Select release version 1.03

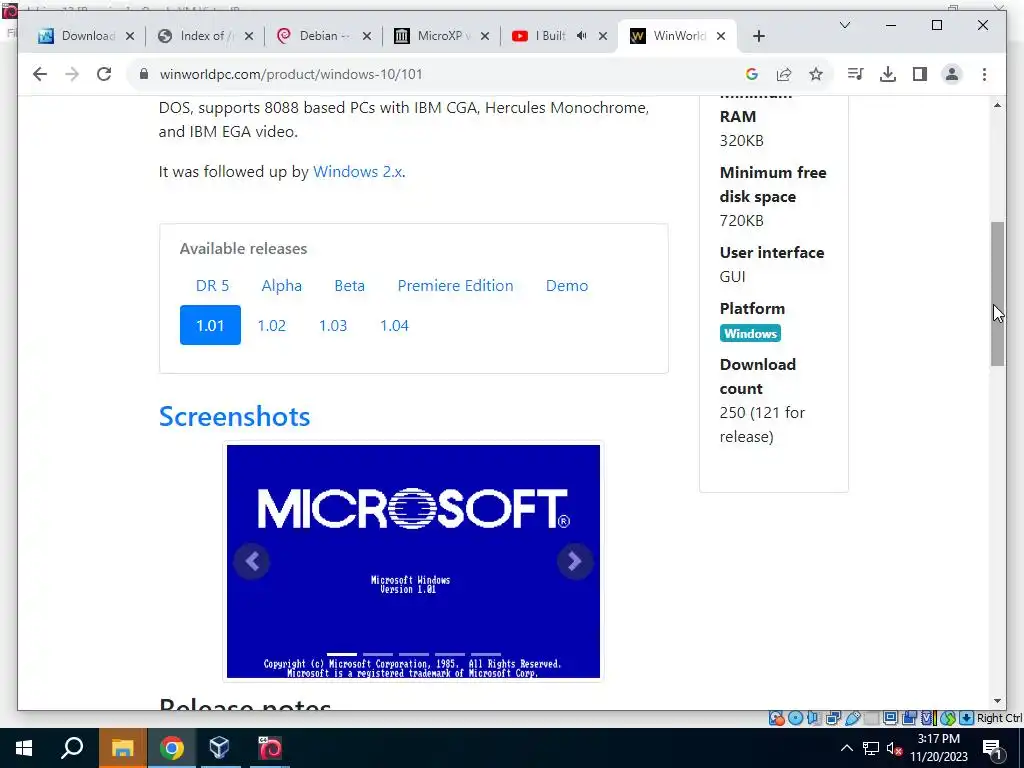[x=333, y=325]
